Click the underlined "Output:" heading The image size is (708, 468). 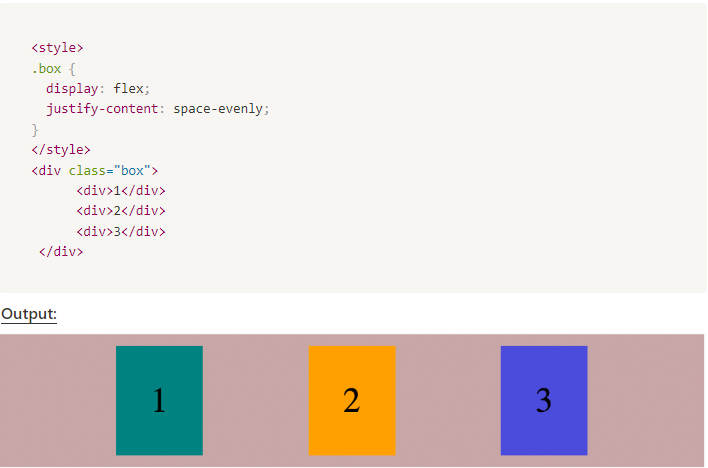point(29,314)
